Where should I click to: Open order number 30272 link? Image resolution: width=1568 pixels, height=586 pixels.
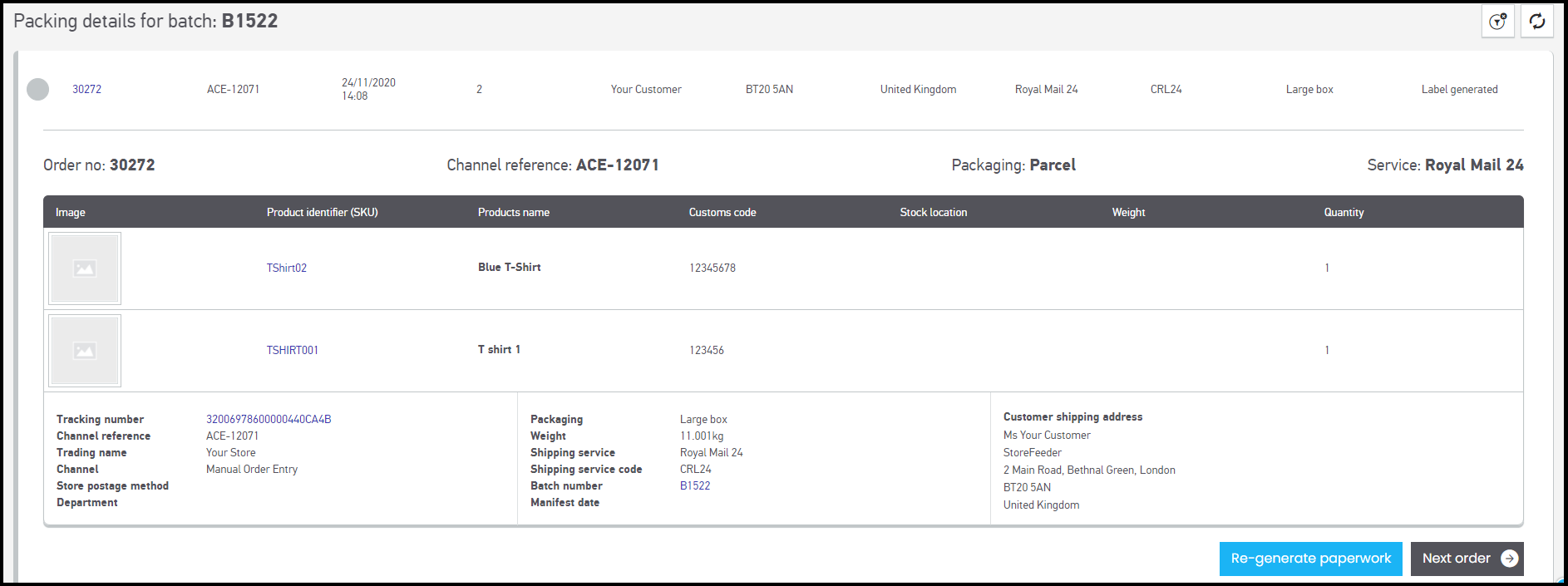86,89
